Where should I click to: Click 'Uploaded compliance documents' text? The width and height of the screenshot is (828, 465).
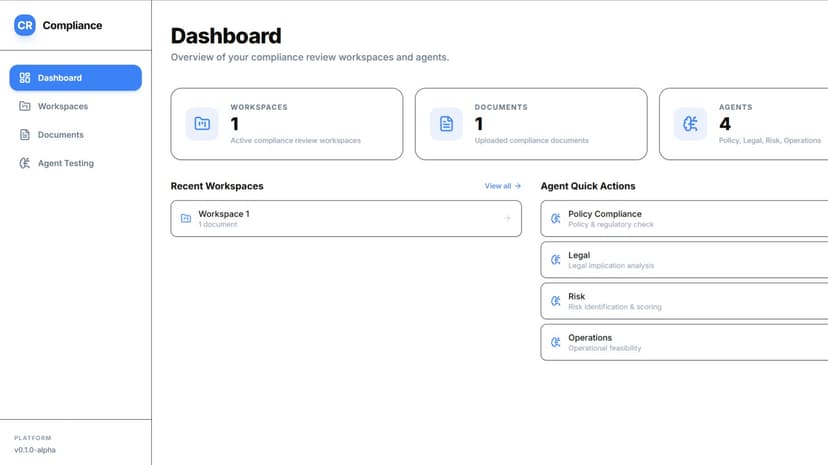click(x=531, y=140)
